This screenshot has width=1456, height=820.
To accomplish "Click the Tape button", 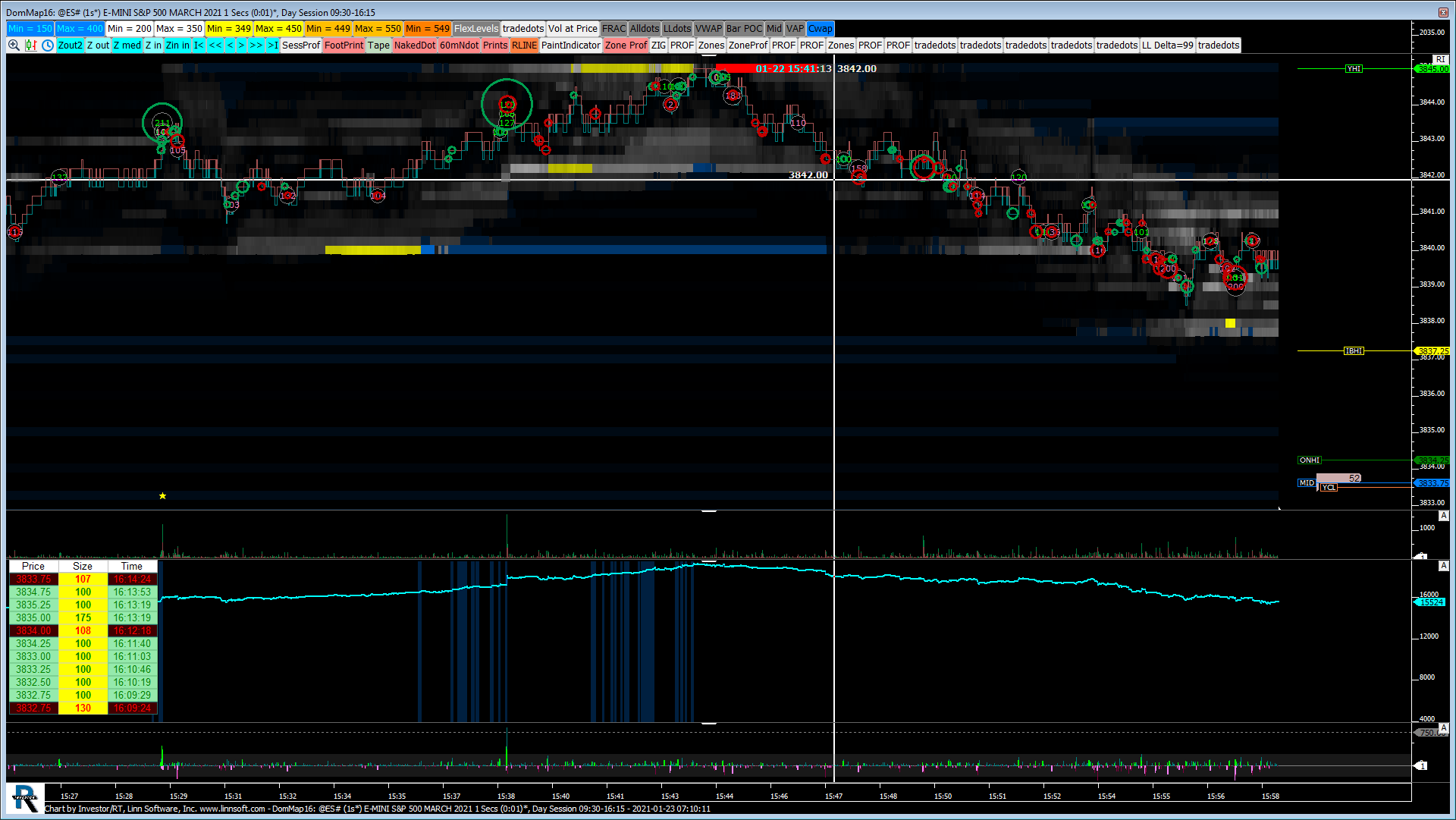I will (x=379, y=46).
